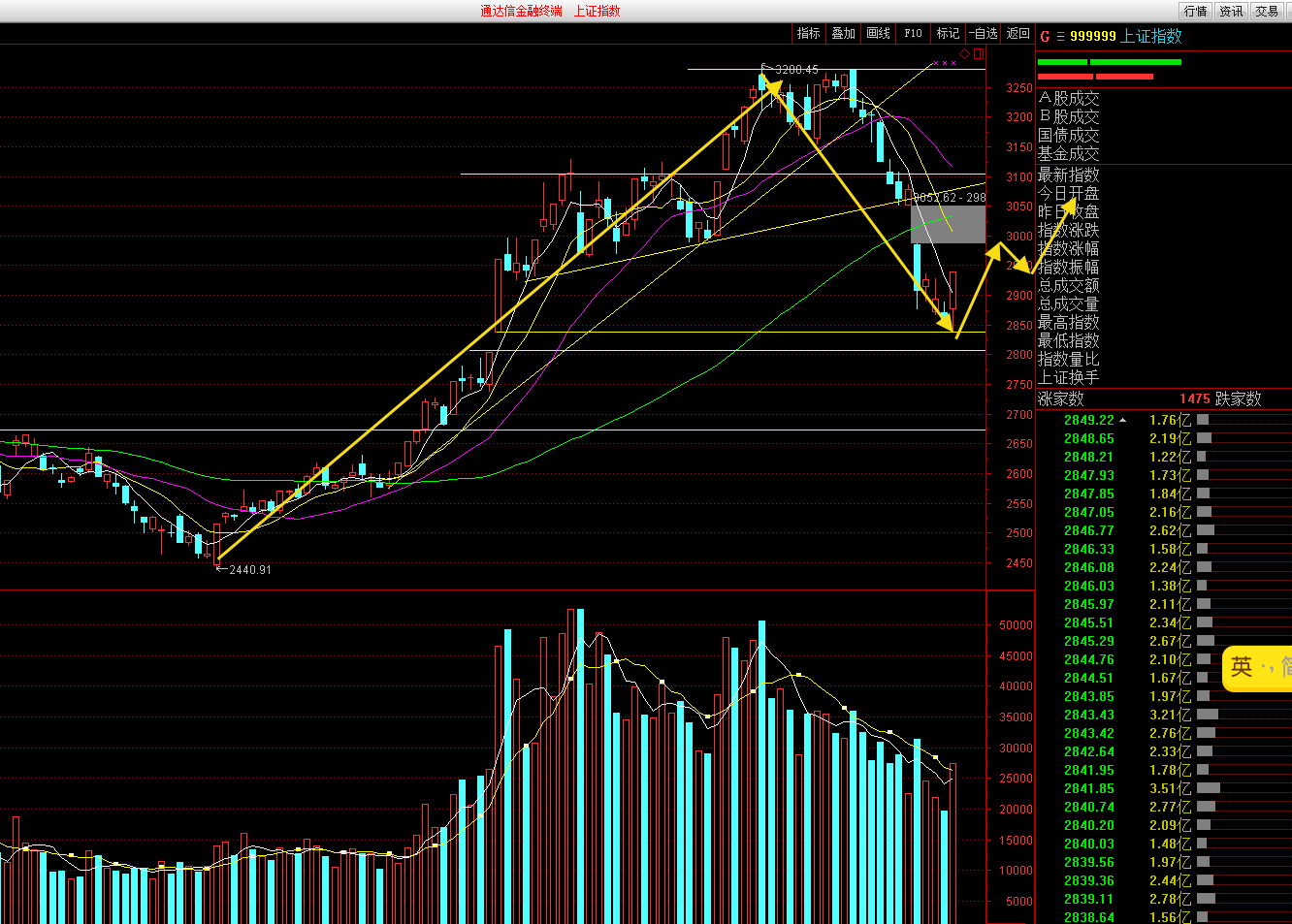This screenshot has width=1292, height=924.
Task: Open the 交易 trading button
Action: [x=1266, y=11]
